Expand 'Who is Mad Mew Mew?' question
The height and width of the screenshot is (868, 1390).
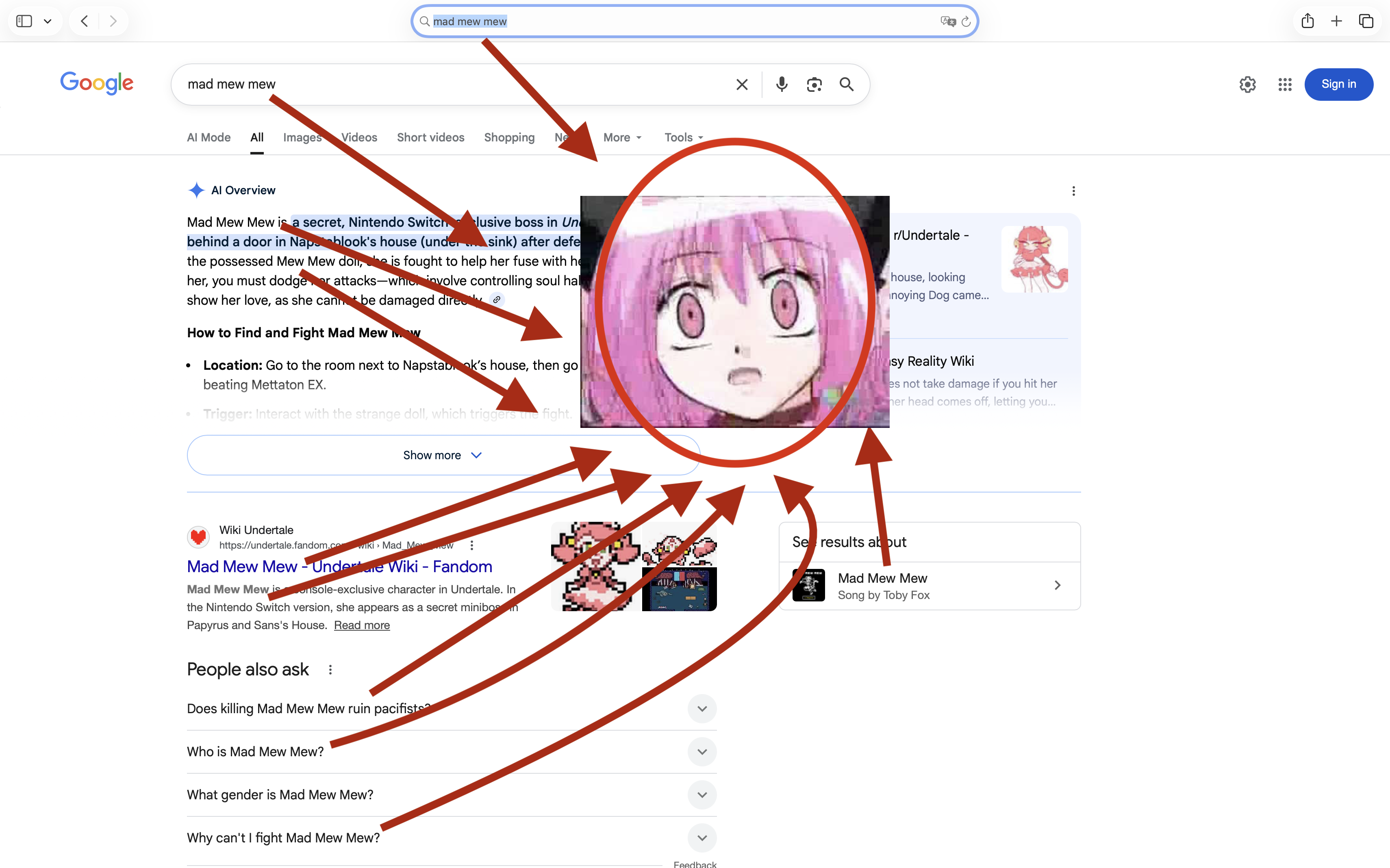pyautogui.click(x=451, y=751)
